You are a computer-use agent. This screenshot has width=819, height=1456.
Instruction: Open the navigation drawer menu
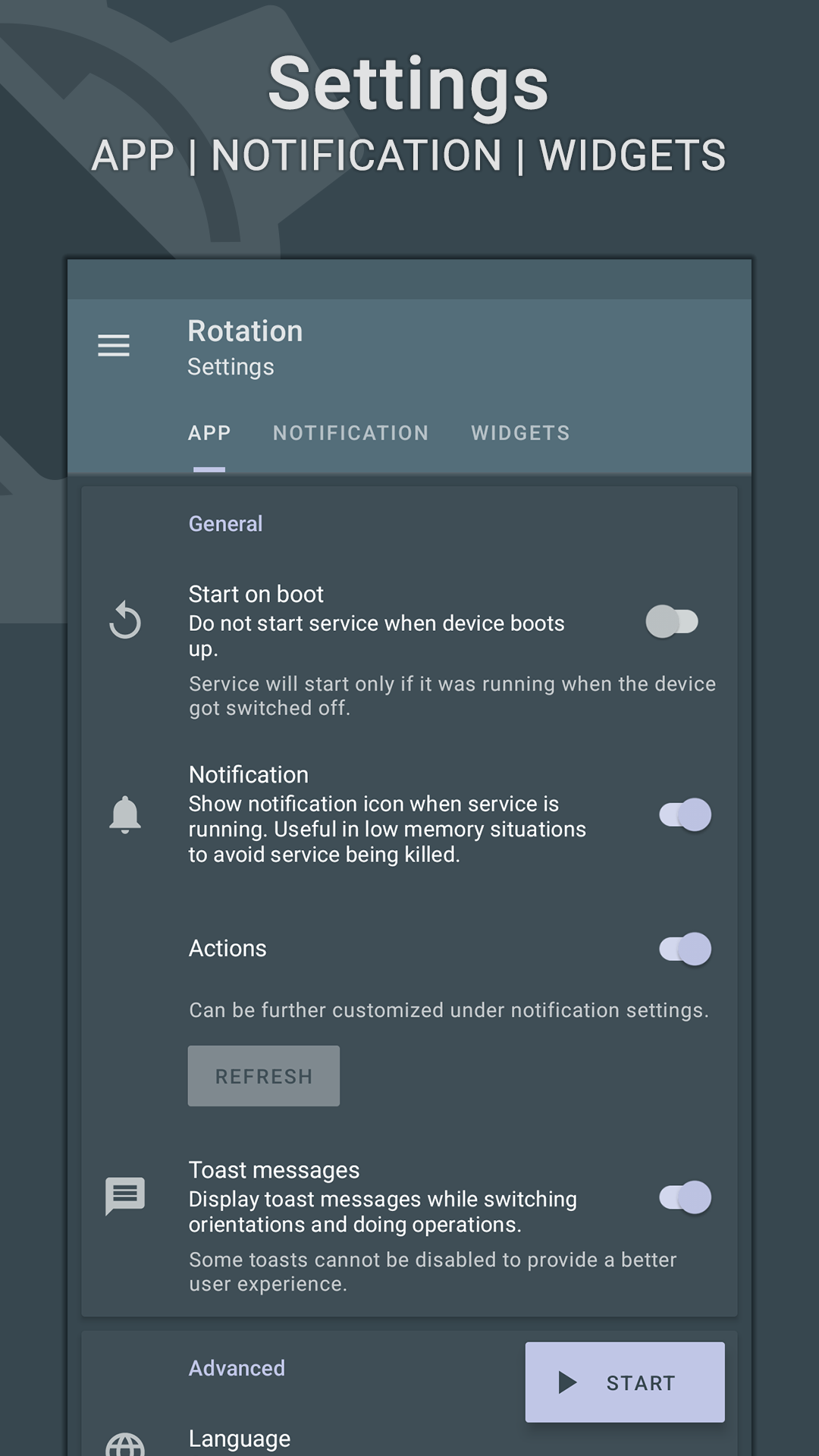pos(115,346)
